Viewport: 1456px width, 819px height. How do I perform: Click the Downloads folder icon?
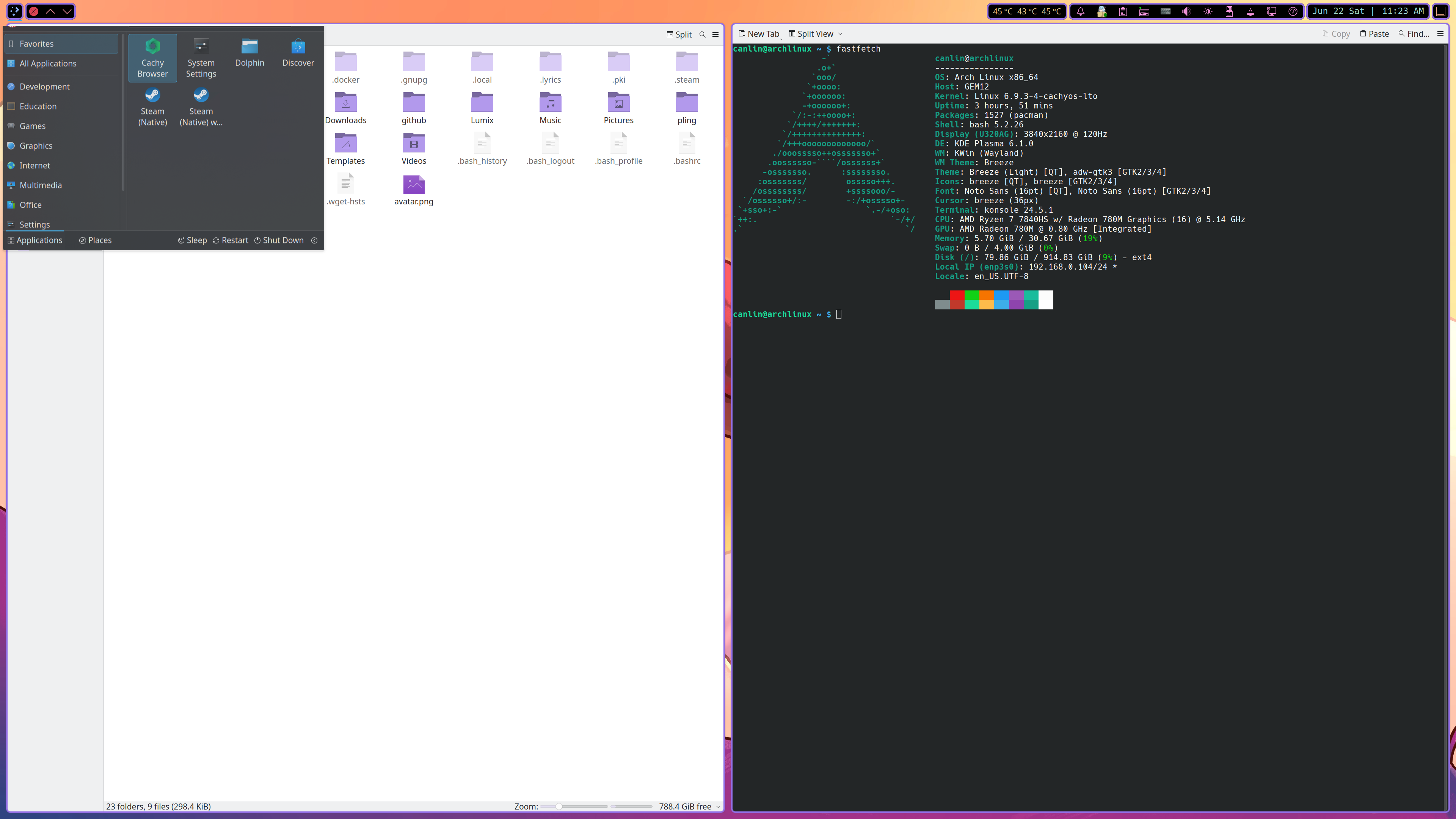345,103
